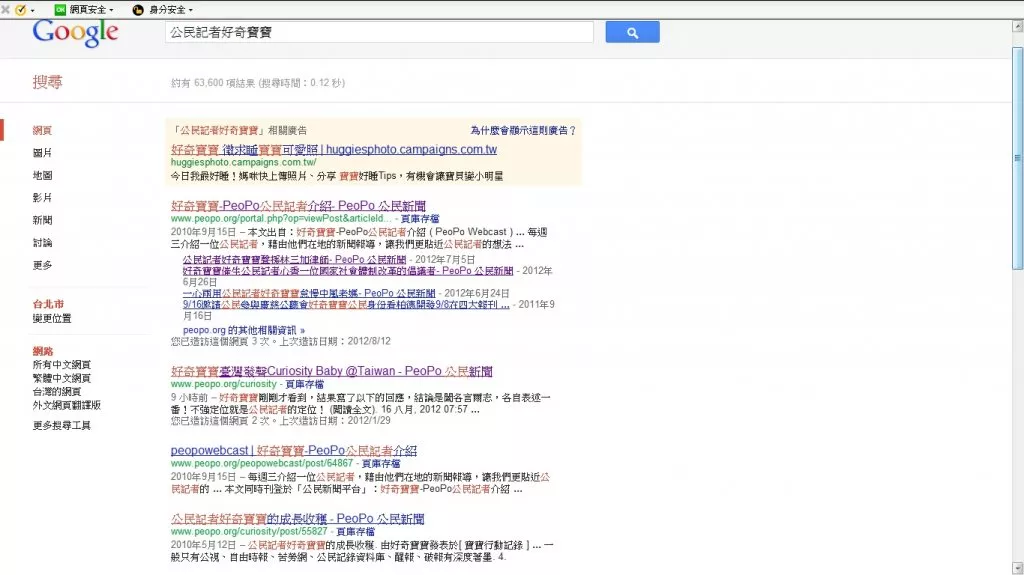Click the yellow checkmark toolbar icon

pos(20,9)
